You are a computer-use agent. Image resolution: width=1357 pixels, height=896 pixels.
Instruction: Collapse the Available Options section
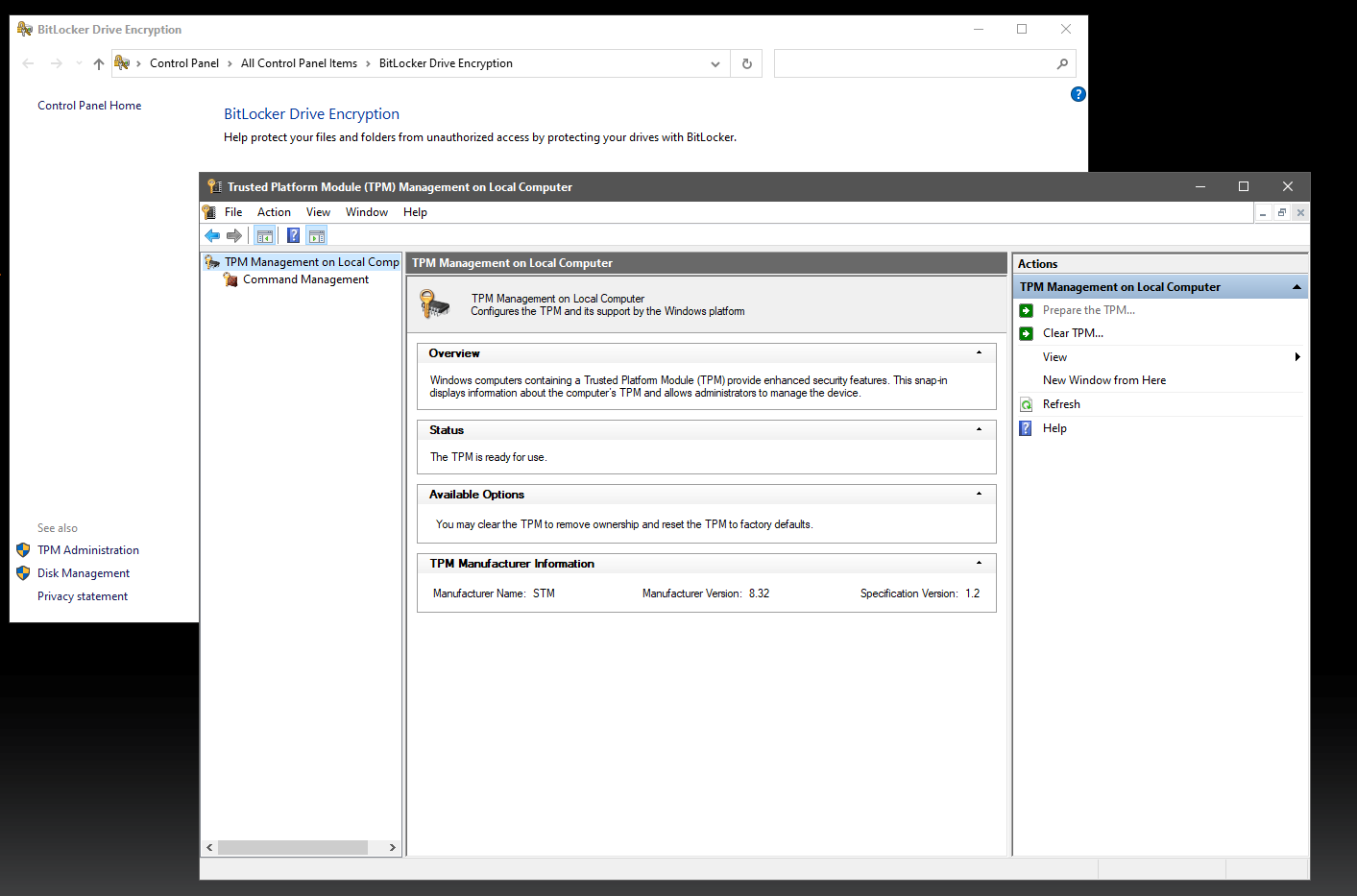tap(979, 494)
